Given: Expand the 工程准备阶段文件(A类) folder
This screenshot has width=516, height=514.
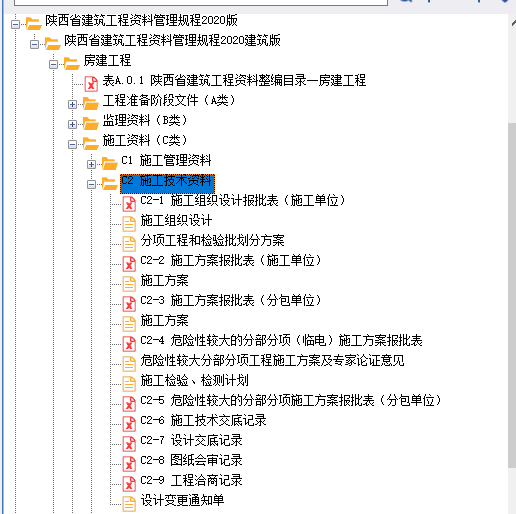Looking at the screenshot, I should click(72, 104).
